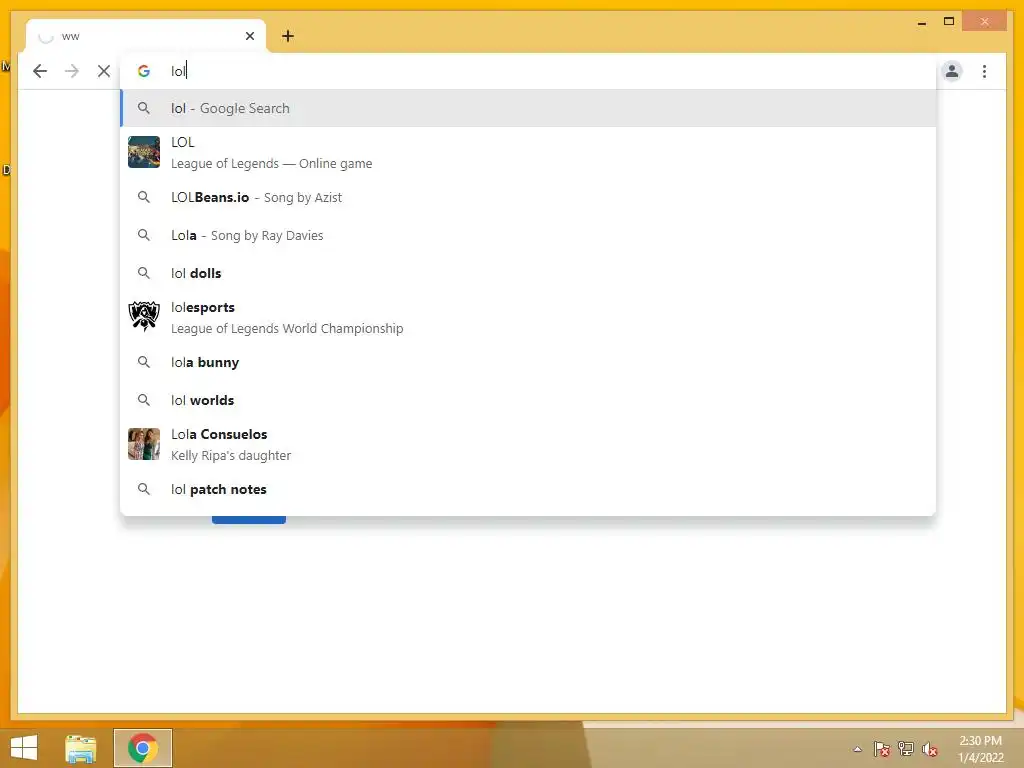Open a new tab with plus button
The image size is (1024, 768).
point(288,36)
